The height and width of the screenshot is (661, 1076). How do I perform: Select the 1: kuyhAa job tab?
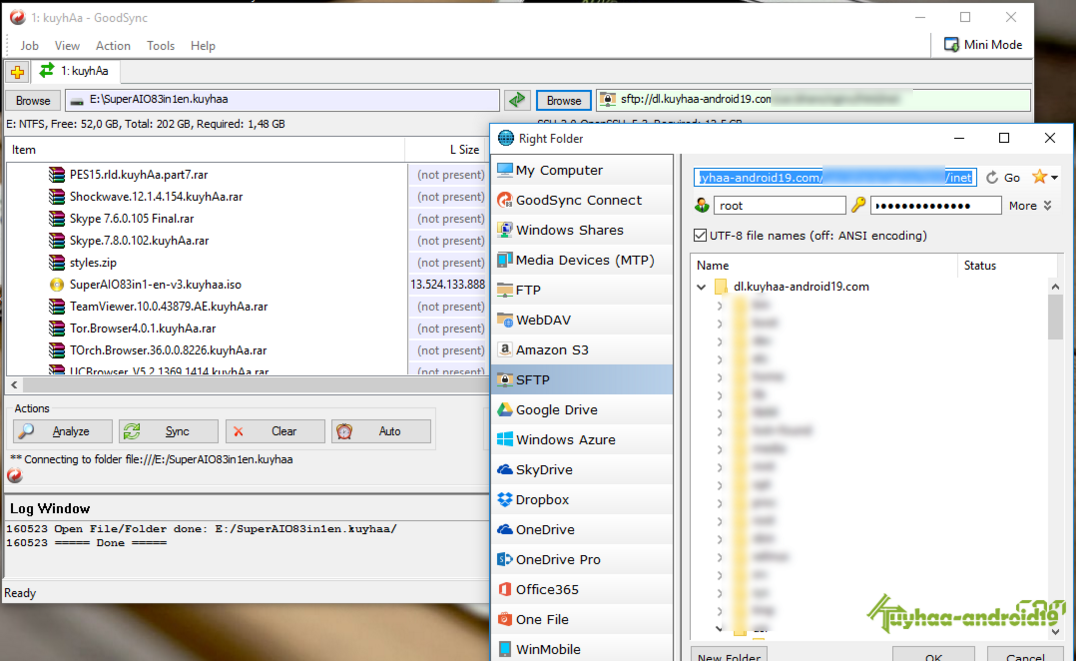[x=75, y=71]
